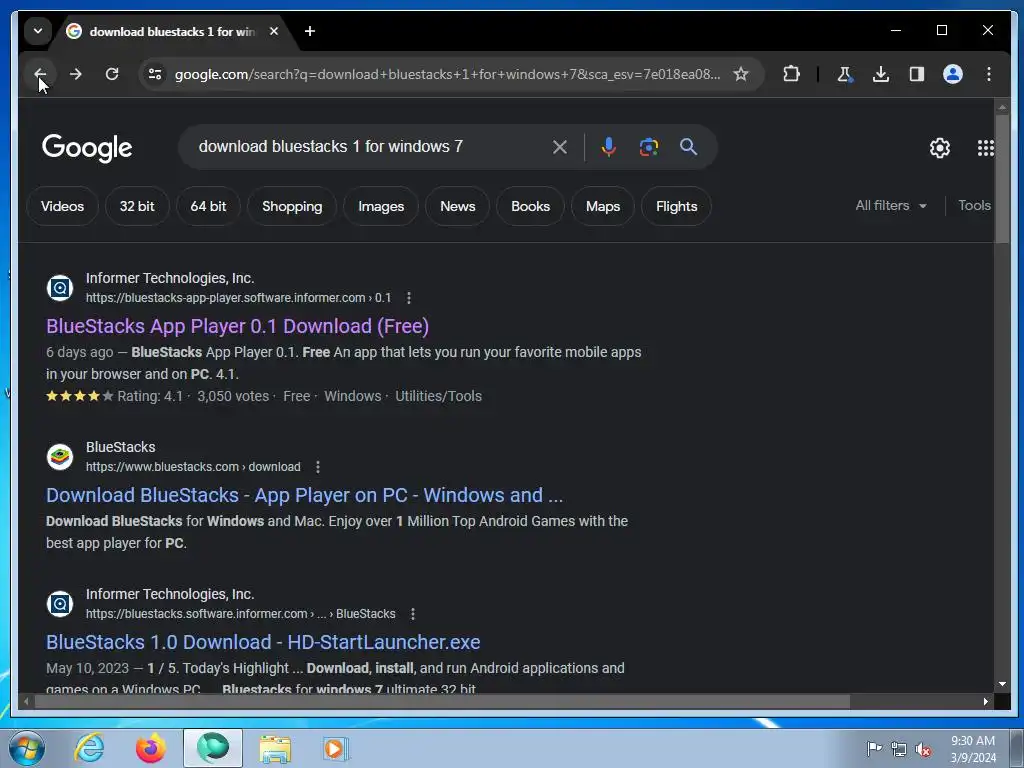Image resolution: width=1024 pixels, height=768 pixels.
Task: Switch to Shopping results
Action: point(292,206)
